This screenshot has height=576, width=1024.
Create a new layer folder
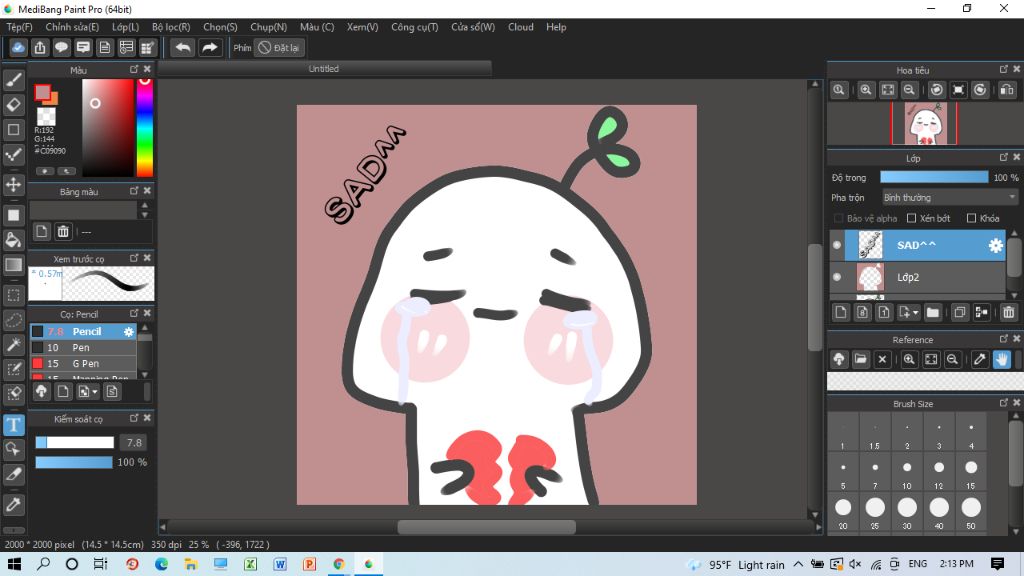933,313
